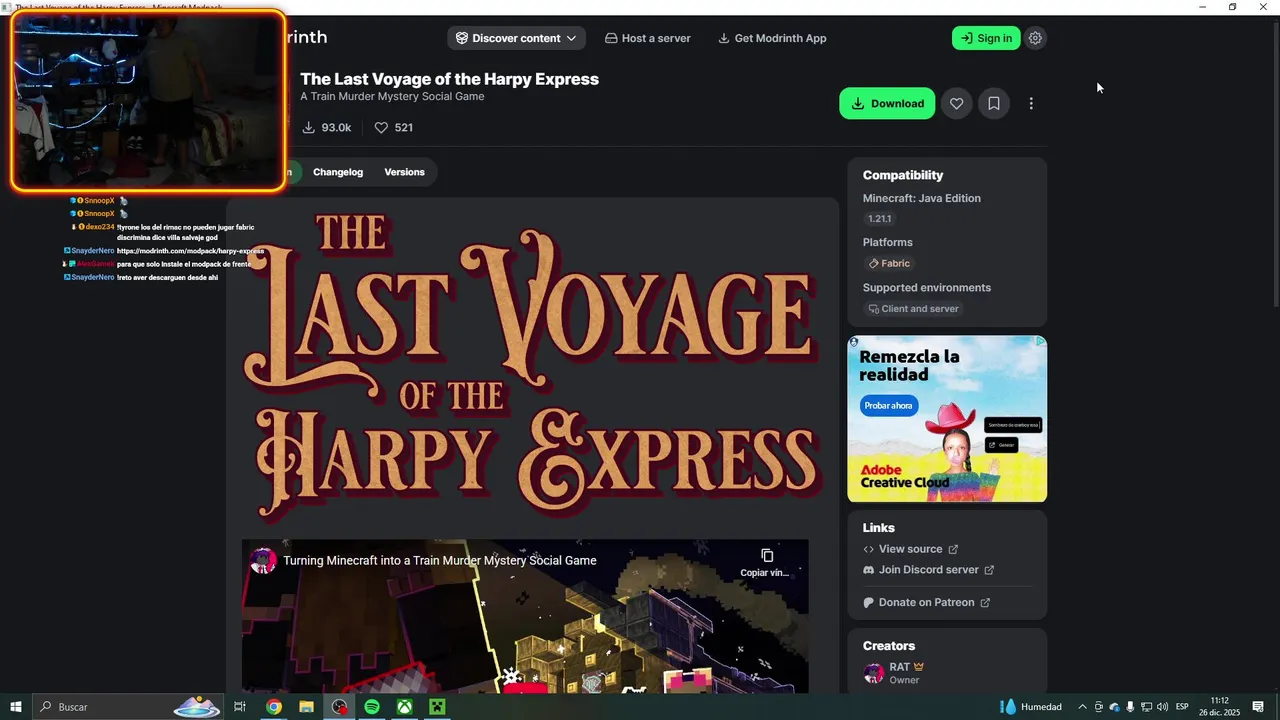Click the Discord logo icon in Links
Image resolution: width=1280 pixels, height=720 pixels.
[x=868, y=570]
